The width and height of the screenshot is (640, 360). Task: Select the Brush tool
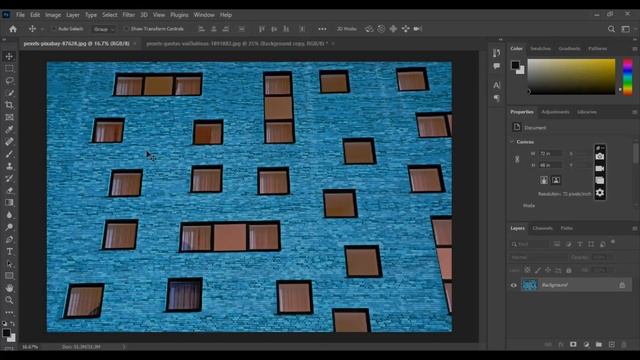click(9, 154)
